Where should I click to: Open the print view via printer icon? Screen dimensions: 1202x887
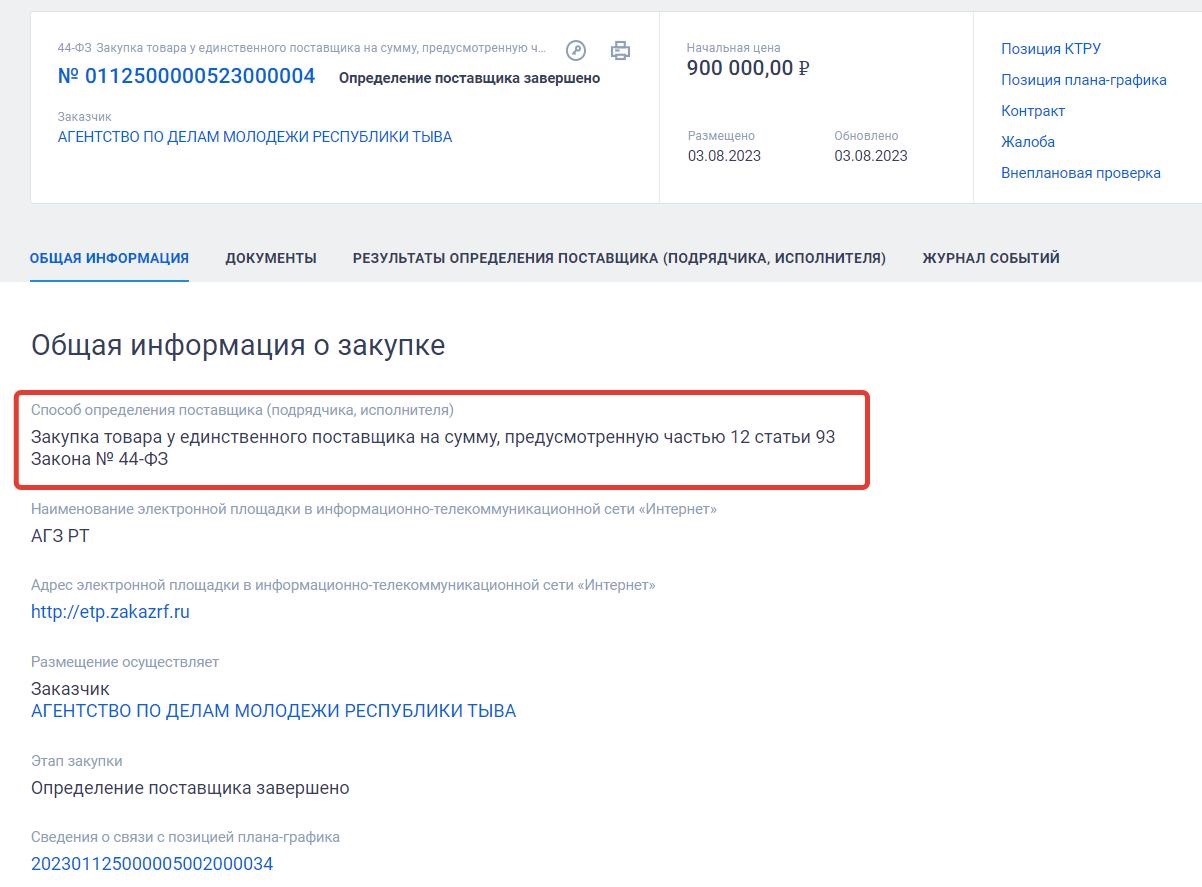[620, 50]
